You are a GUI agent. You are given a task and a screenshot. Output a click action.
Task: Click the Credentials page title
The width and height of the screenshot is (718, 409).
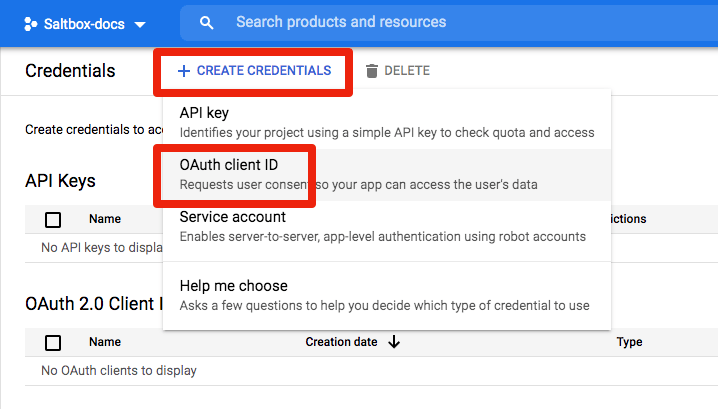point(70,71)
